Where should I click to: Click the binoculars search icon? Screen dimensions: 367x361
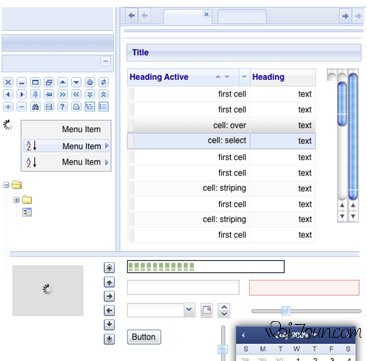[x=35, y=107]
